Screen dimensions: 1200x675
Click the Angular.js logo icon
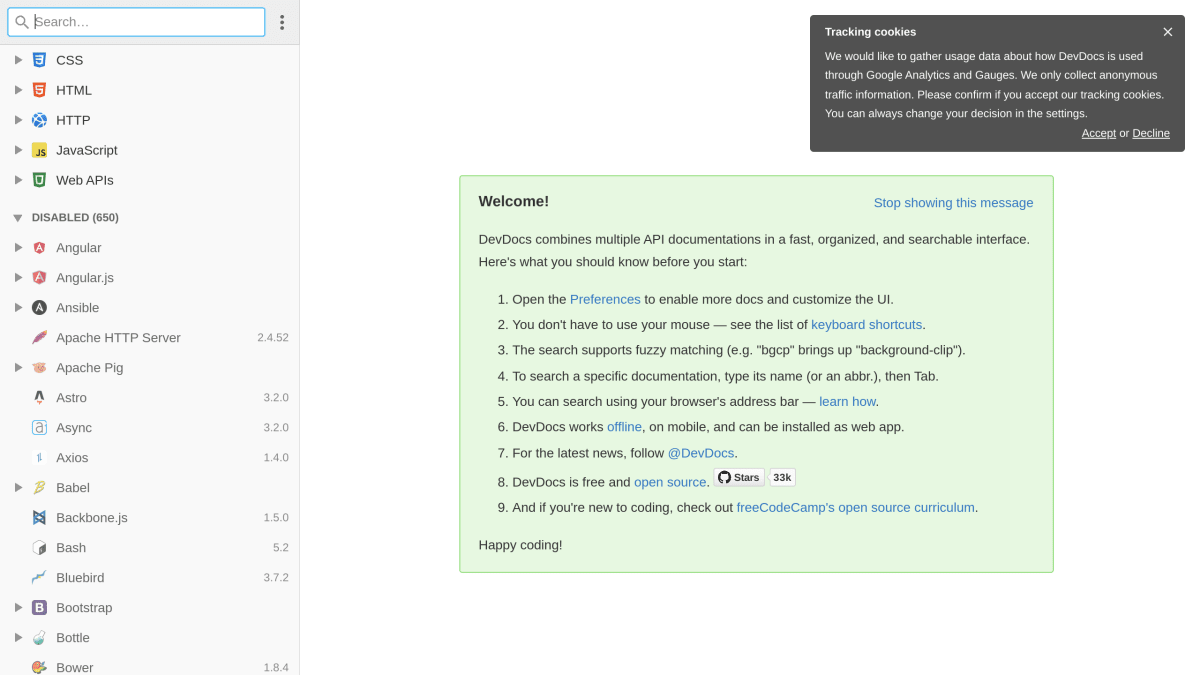click(x=39, y=278)
